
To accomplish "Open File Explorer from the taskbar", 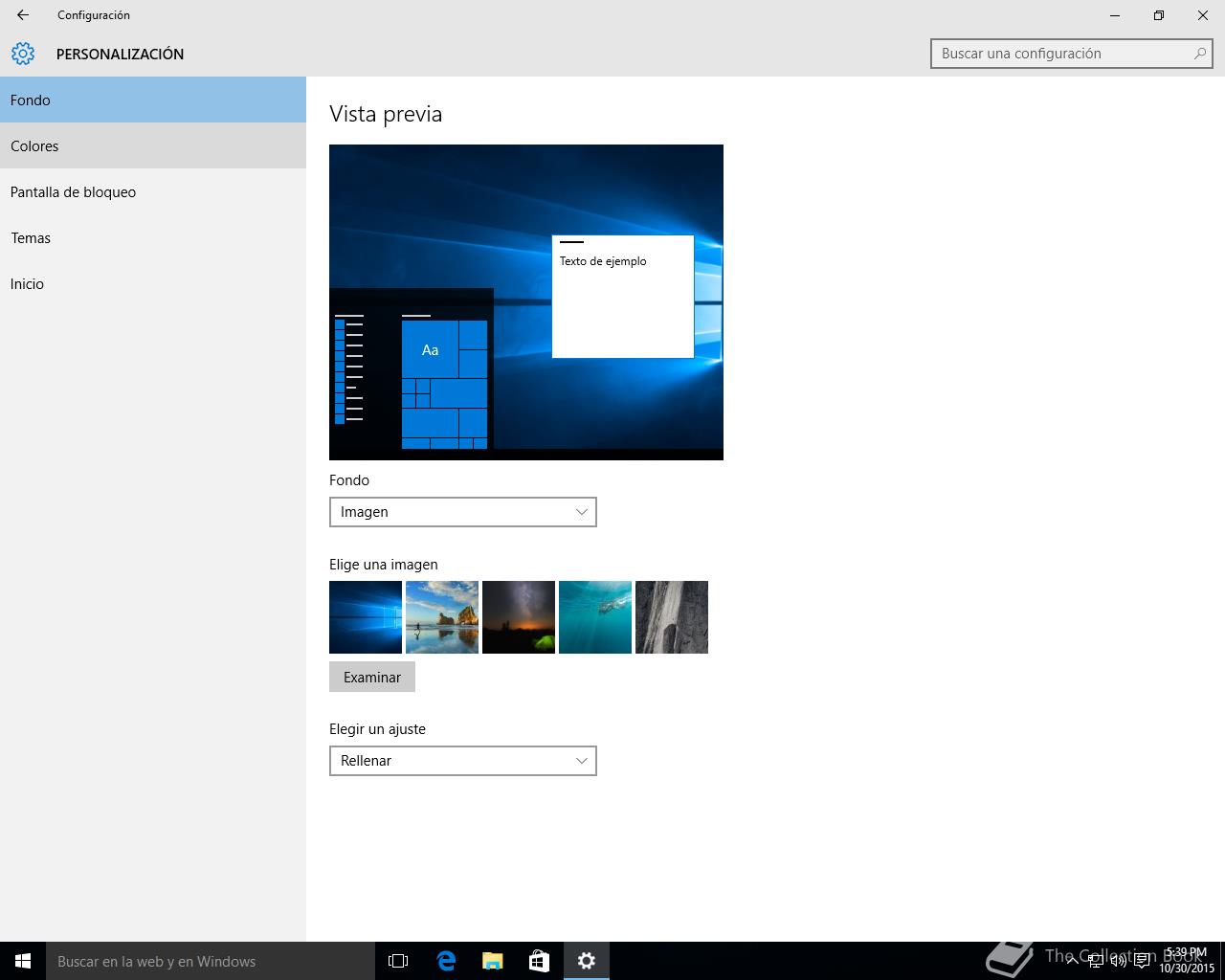I will coord(493,961).
